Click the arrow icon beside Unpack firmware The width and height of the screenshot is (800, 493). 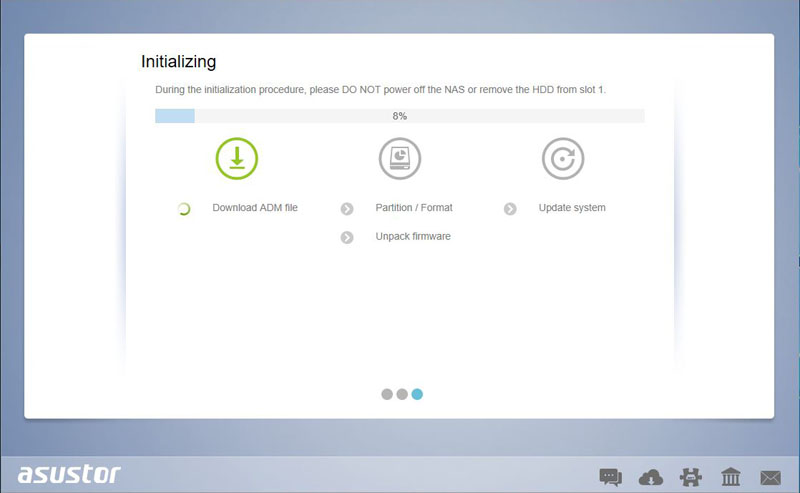347,237
